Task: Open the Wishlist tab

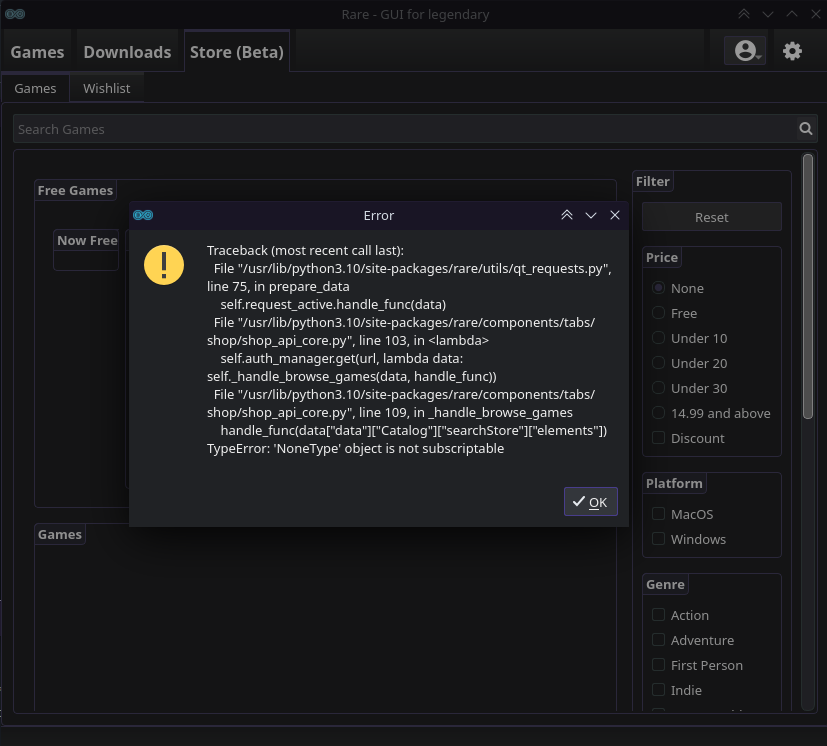Action: [106, 88]
